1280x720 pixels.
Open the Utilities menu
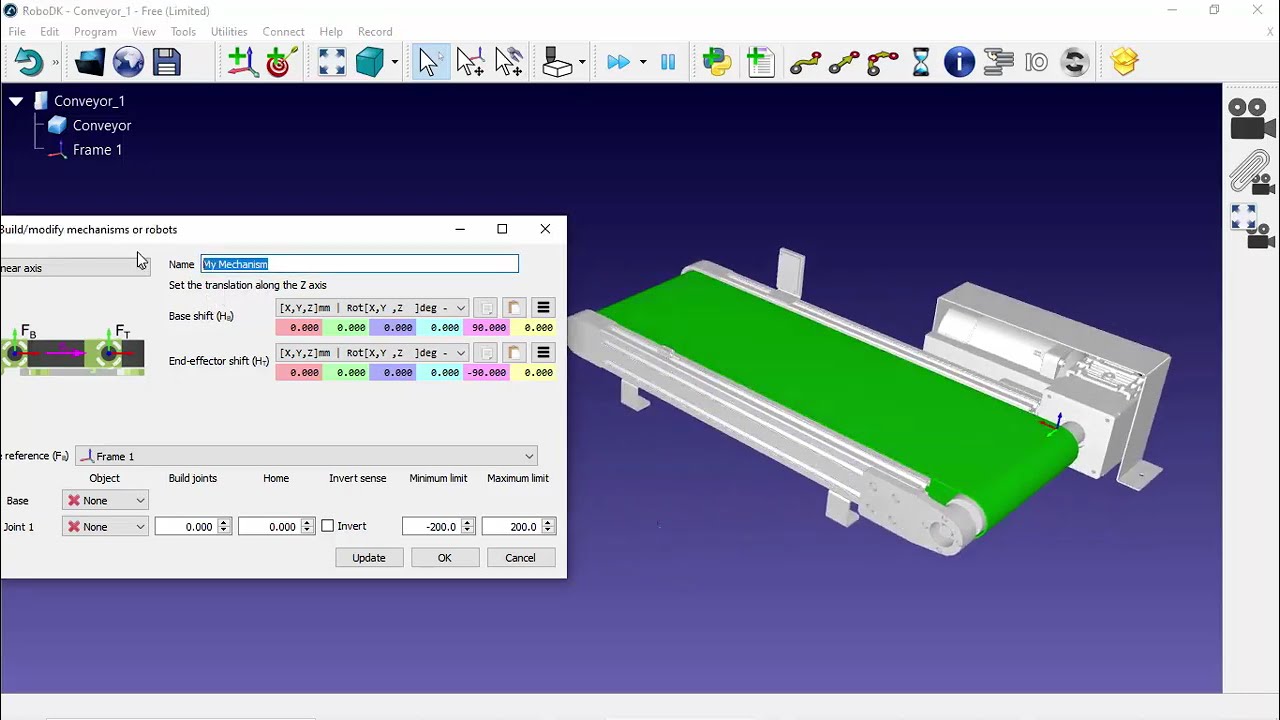[x=229, y=32]
